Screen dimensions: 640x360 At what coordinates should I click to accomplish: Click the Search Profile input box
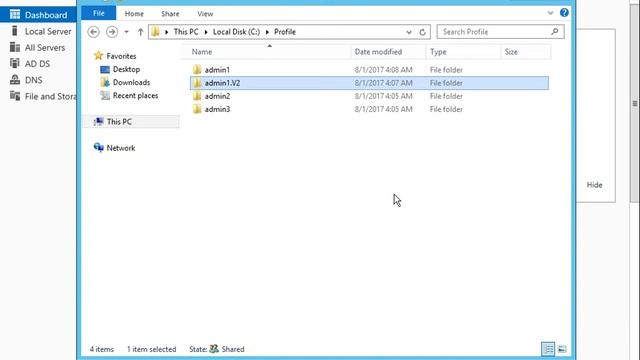coord(500,32)
